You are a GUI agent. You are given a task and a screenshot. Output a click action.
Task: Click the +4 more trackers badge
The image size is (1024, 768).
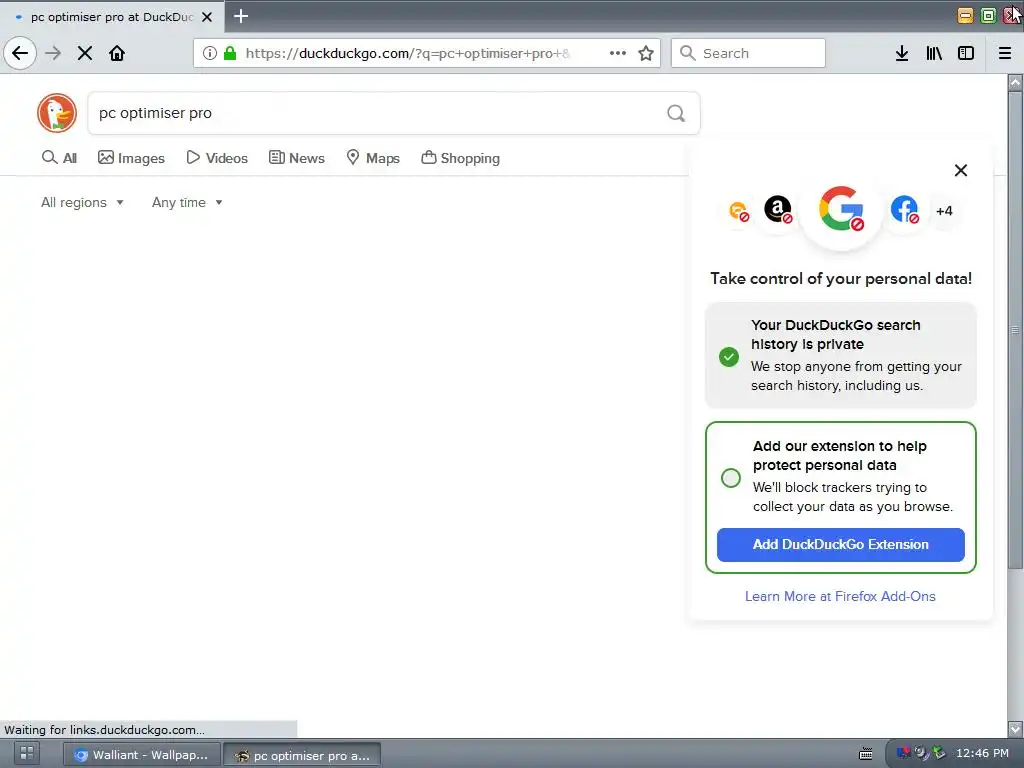(944, 211)
